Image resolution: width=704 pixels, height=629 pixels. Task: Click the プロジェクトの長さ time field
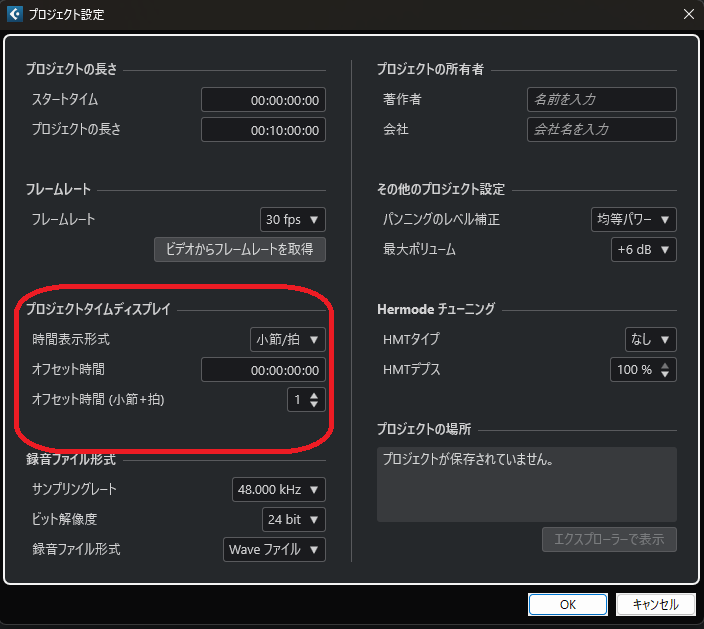click(x=263, y=130)
